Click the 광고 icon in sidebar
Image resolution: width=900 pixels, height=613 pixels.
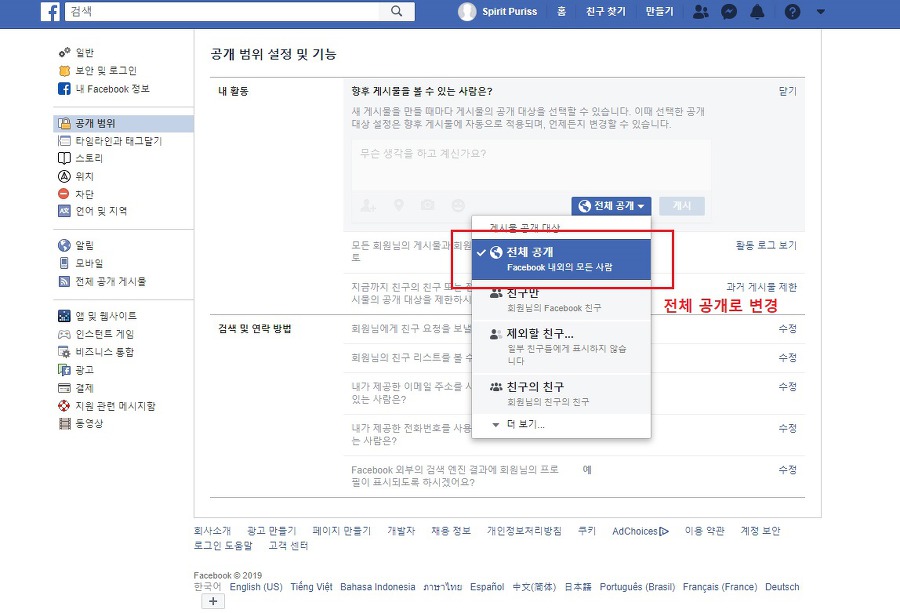pyautogui.click(x=64, y=370)
